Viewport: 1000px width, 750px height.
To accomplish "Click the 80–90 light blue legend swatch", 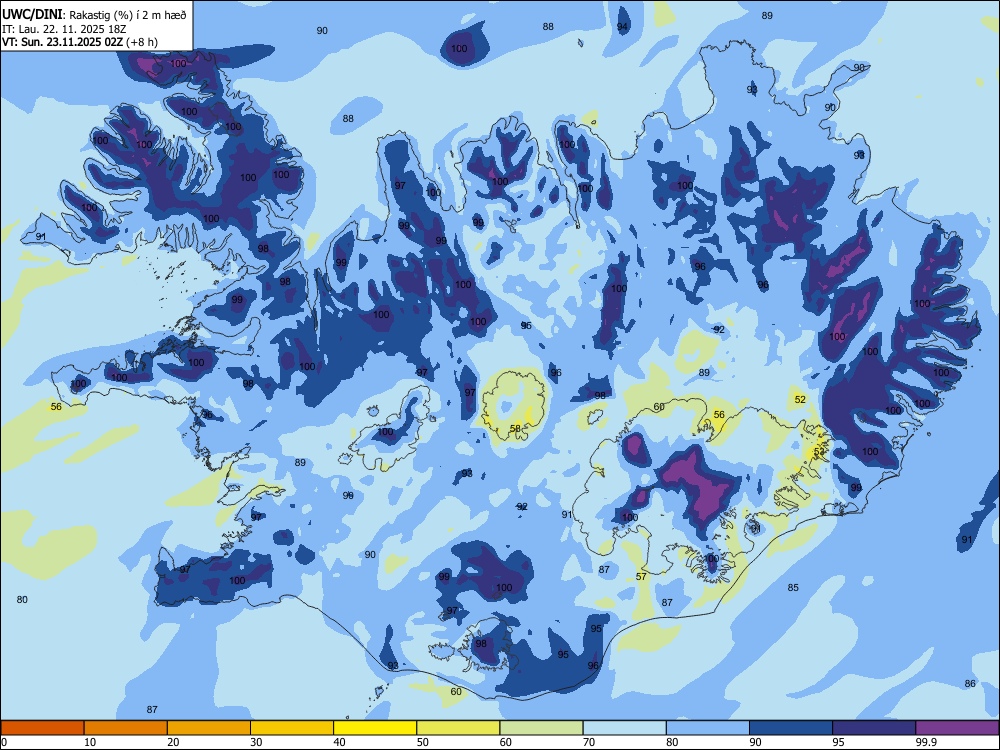I will point(708,728).
